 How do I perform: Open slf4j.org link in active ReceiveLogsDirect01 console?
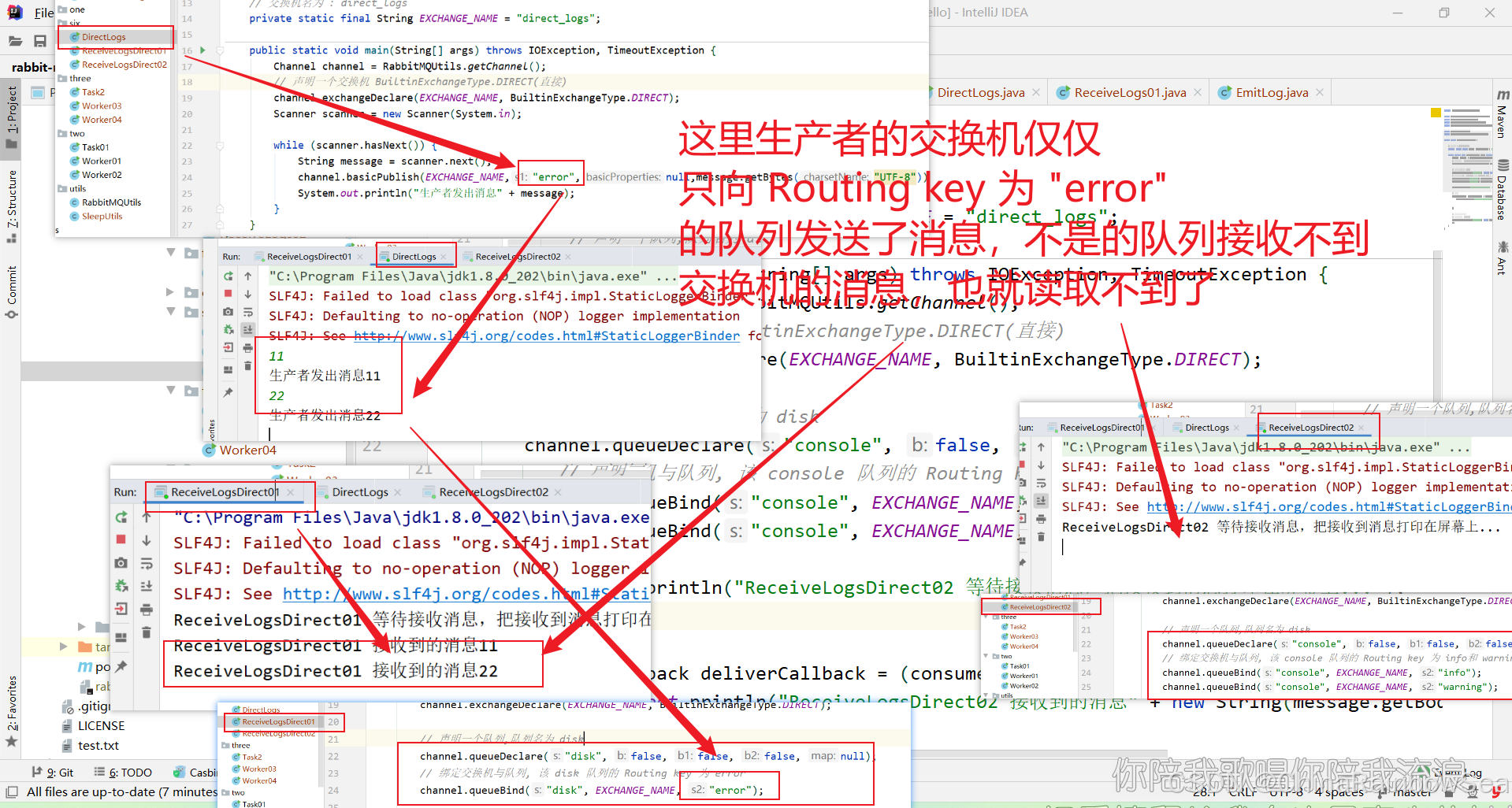(466, 594)
